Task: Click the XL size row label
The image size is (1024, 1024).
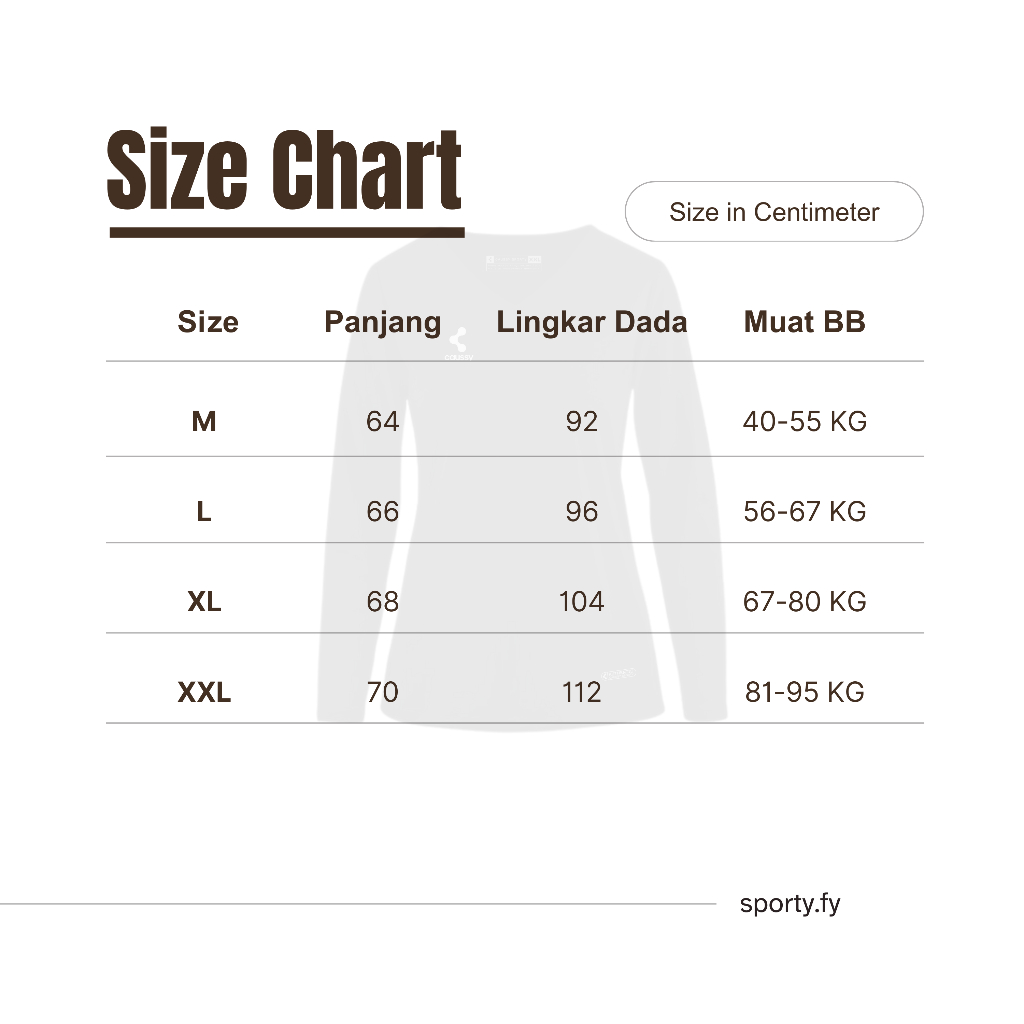Action: point(204,602)
